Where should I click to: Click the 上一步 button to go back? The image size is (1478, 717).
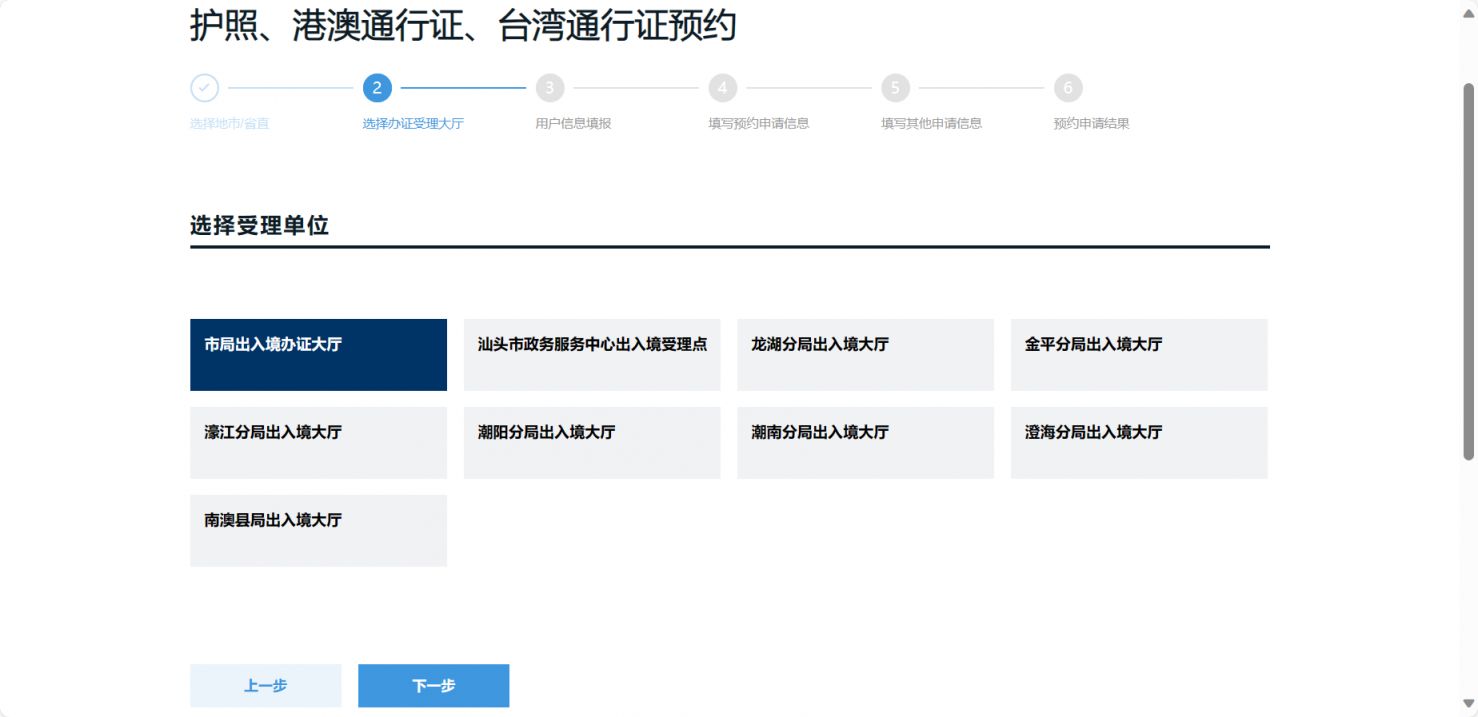(x=265, y=686)
